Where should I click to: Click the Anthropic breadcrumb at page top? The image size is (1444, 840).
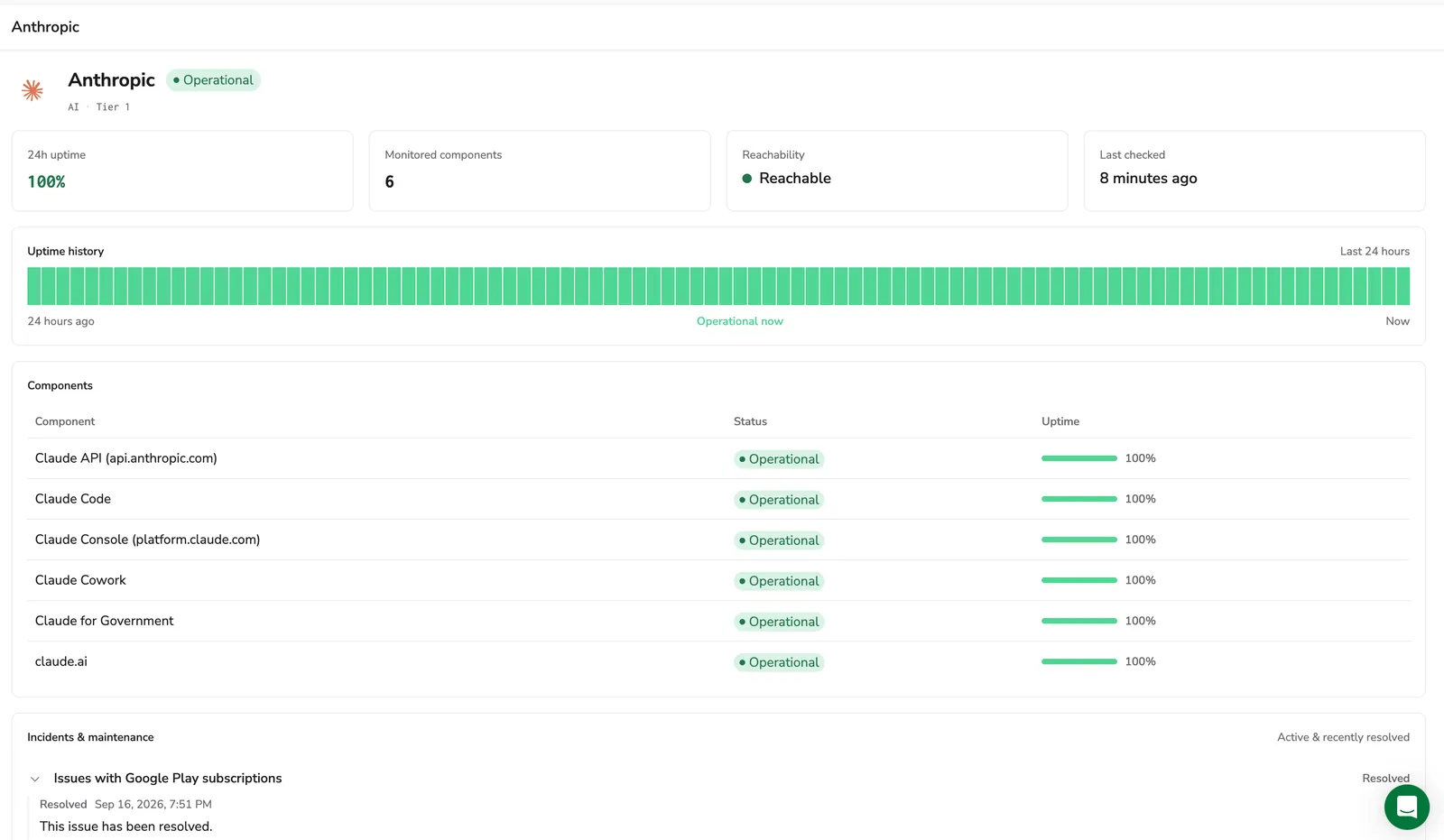[45, 27]
